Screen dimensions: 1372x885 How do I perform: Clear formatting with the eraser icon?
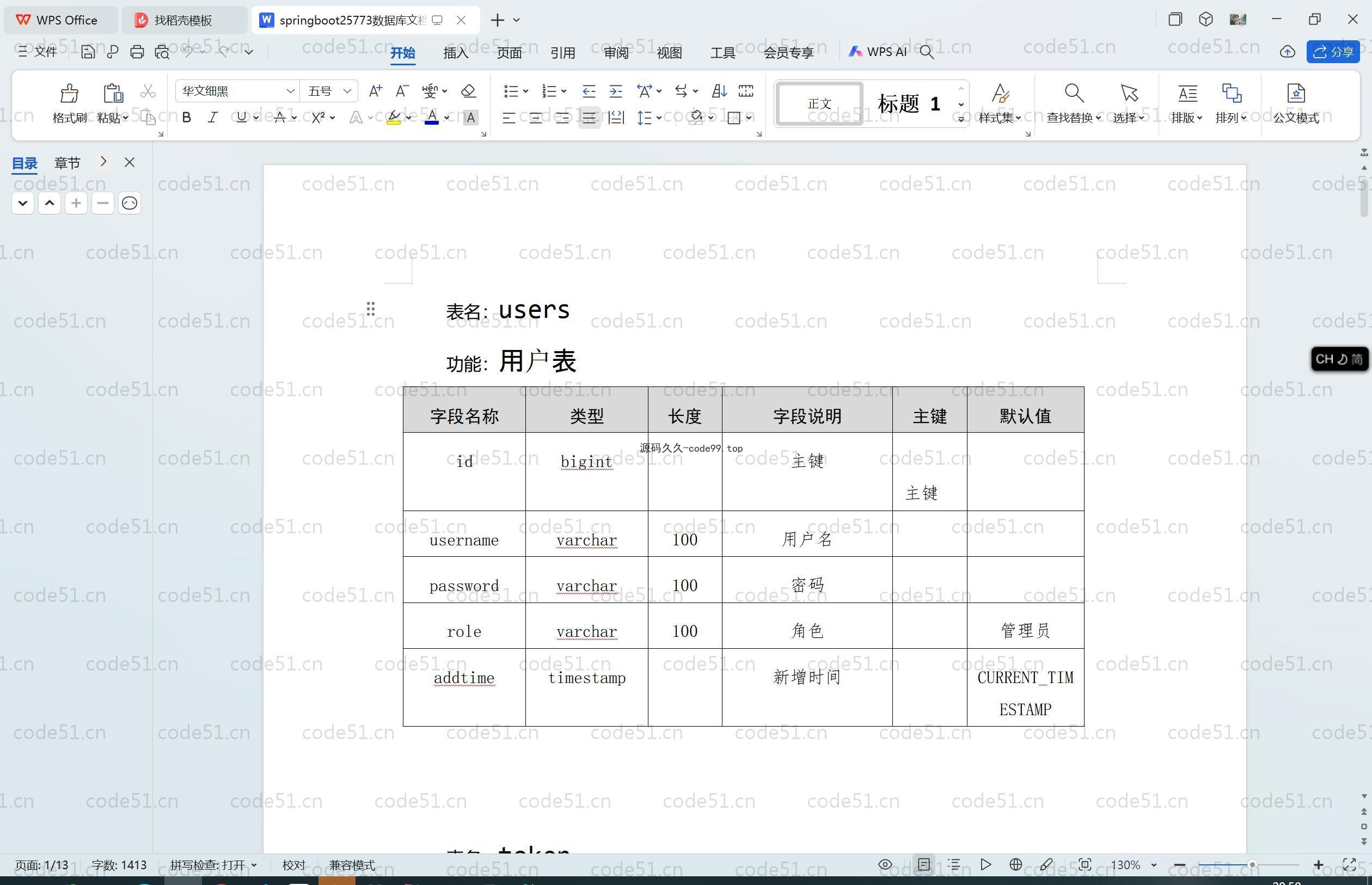[468, 91]
